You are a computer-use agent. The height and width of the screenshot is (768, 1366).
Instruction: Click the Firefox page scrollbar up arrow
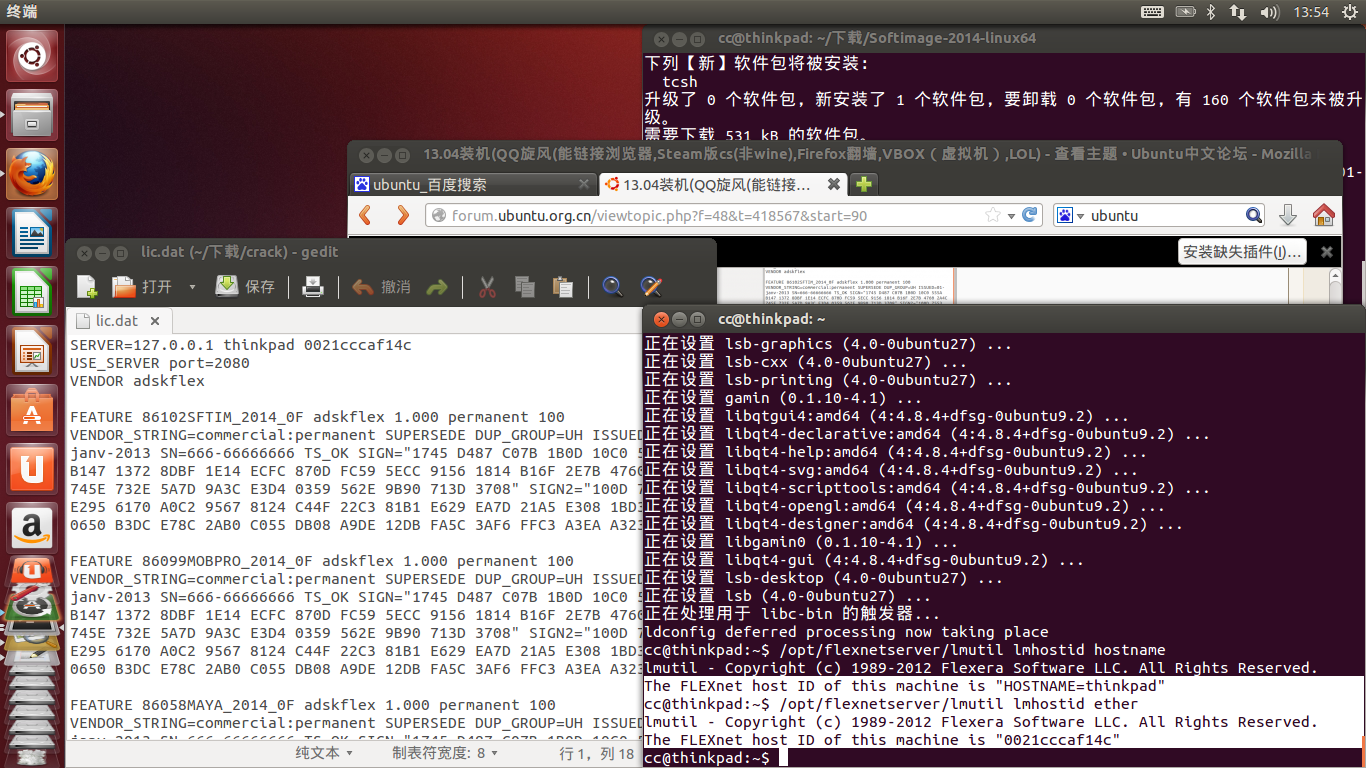tap(1336, 276)
